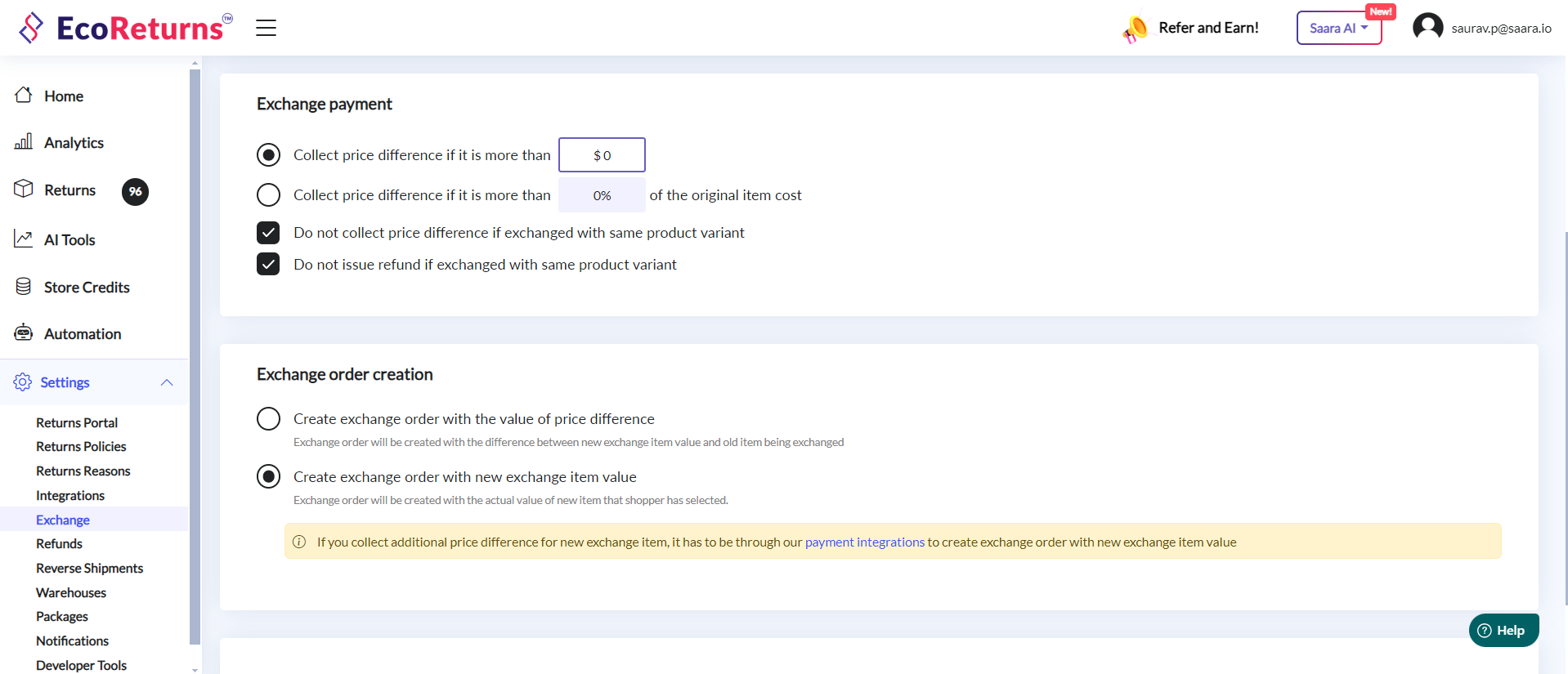Uncheck 'Do not collect price difference' checkbox

tap(268, 233)
